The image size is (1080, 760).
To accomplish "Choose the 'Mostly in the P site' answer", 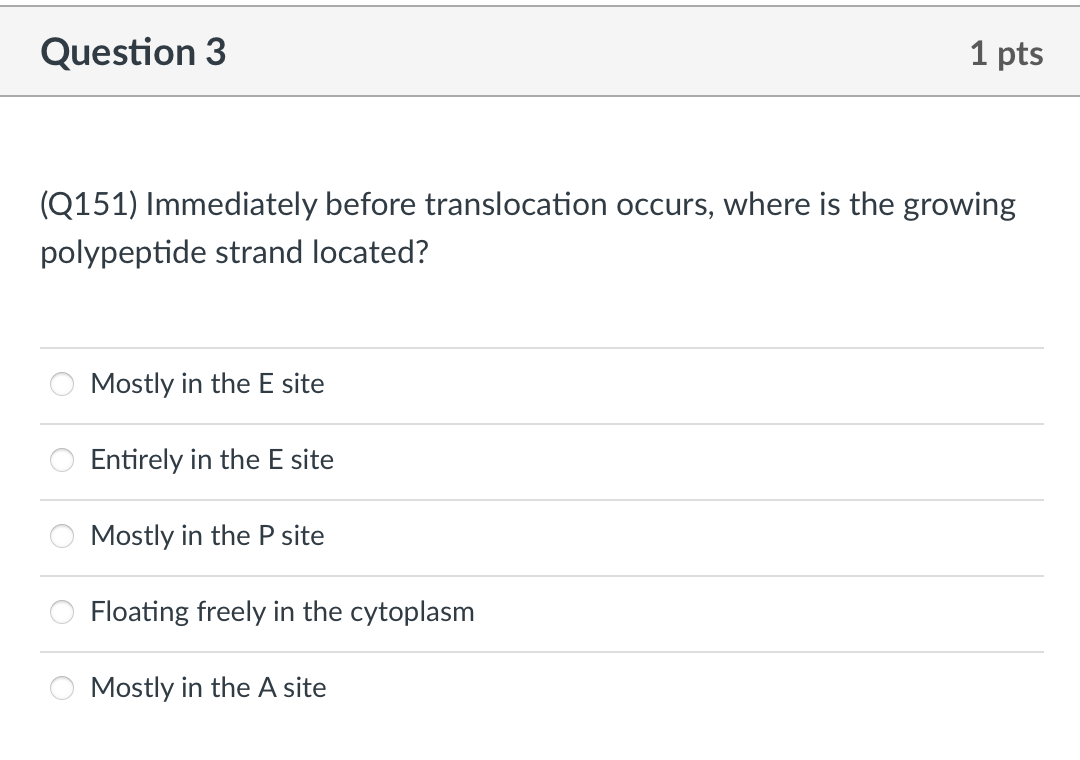I will [62, 536].
